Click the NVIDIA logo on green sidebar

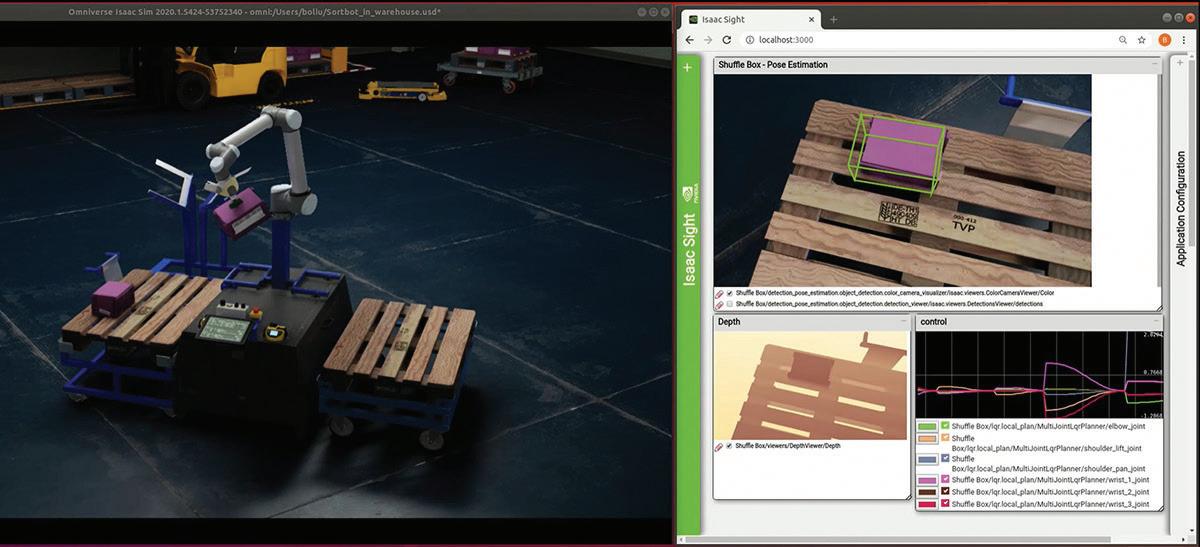pos(687,194)
